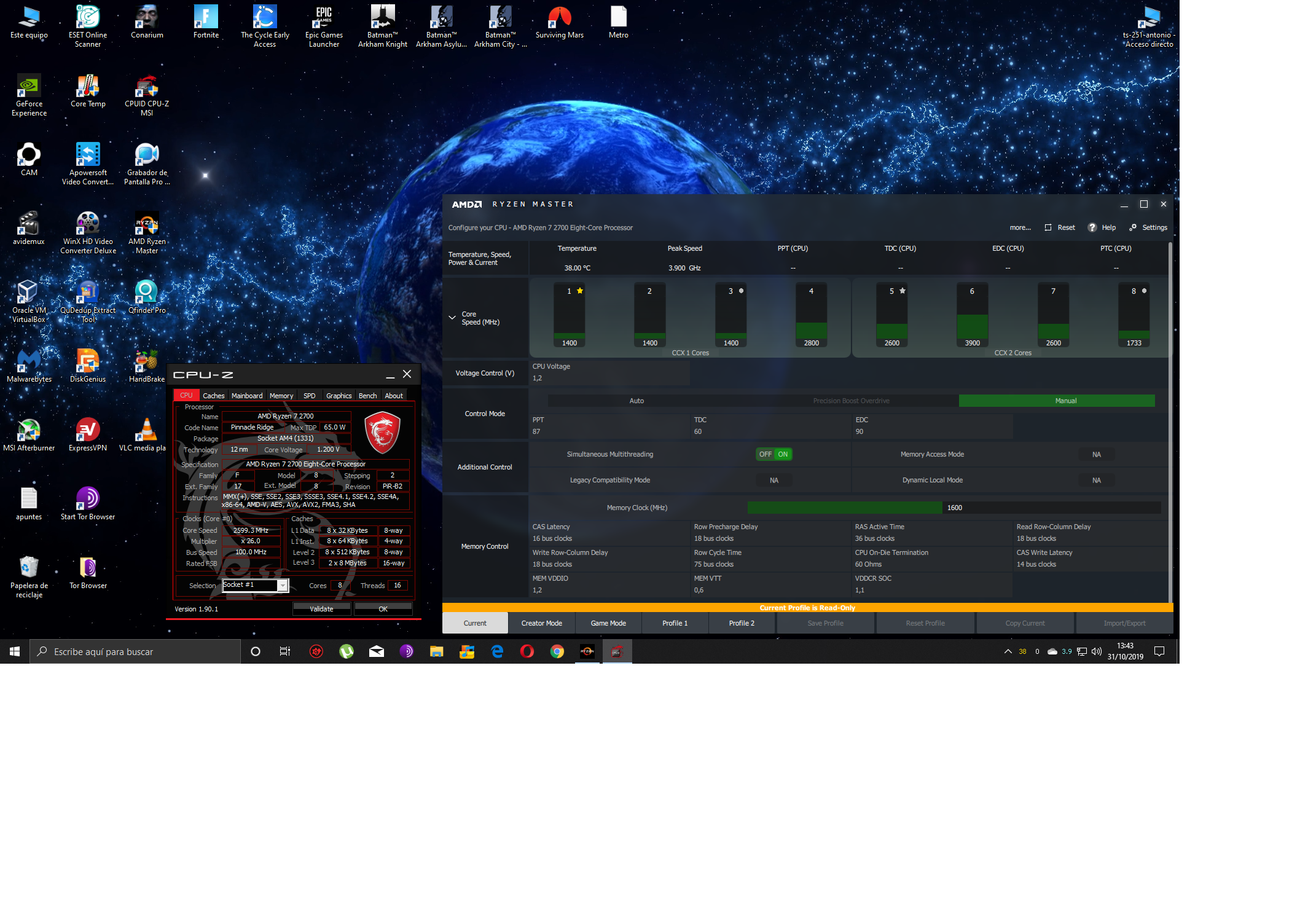The image size is (1316, 923).
Task: Open Opera from the taskbar
Action: click(527, 651)
